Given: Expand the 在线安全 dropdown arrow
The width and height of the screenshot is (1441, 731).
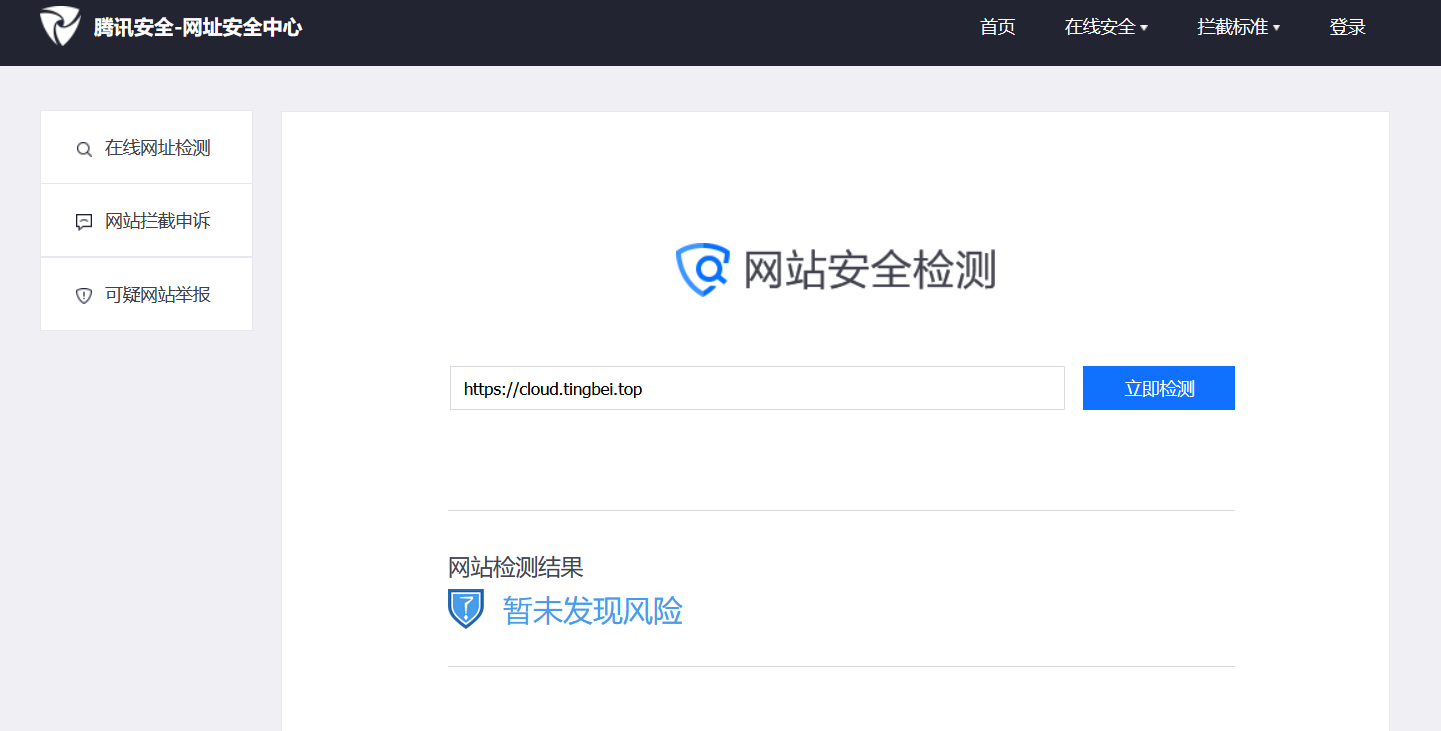Looking at the screenshot, I should (1144, 28).
